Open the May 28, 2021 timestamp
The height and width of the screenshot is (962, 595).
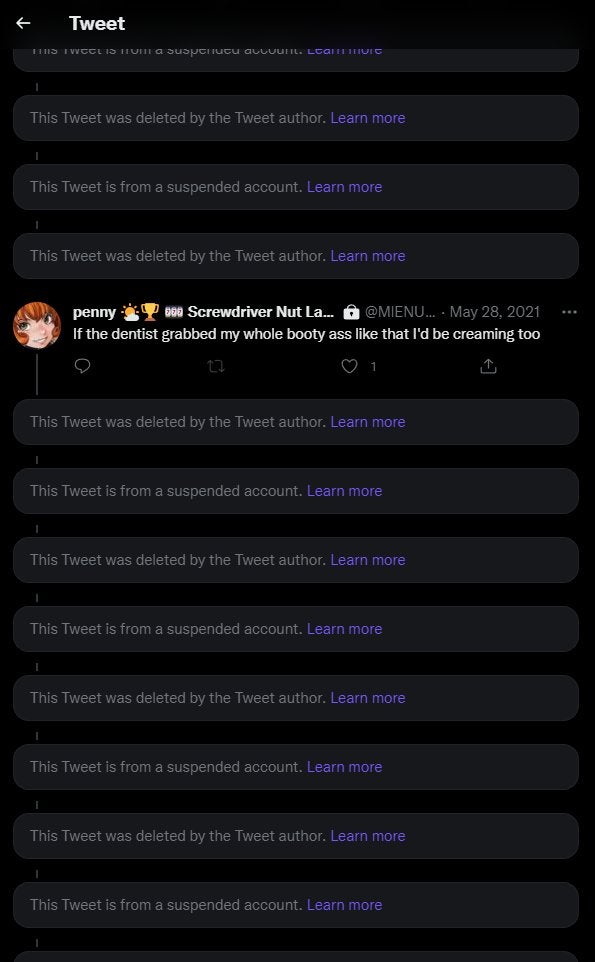pos(494,312)
